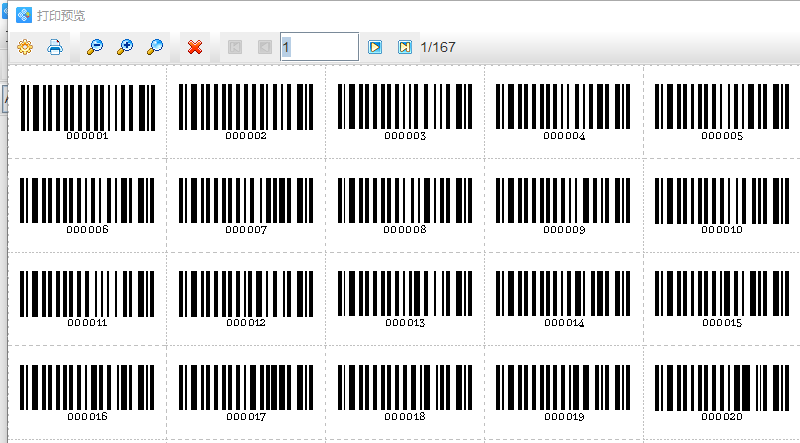Viewport: 800px width, 443px height.
Task: Open the print settings gear icon
Action: click(x=24, y=47)
